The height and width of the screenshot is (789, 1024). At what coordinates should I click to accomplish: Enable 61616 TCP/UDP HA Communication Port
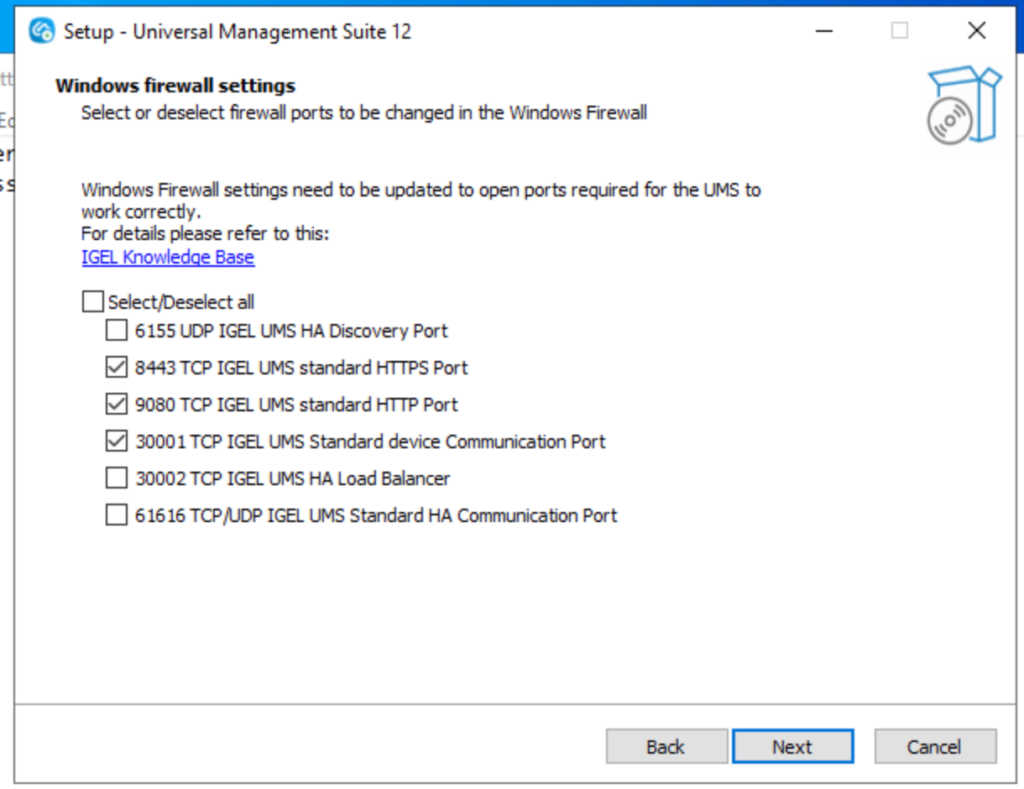[x=117, y=515]
